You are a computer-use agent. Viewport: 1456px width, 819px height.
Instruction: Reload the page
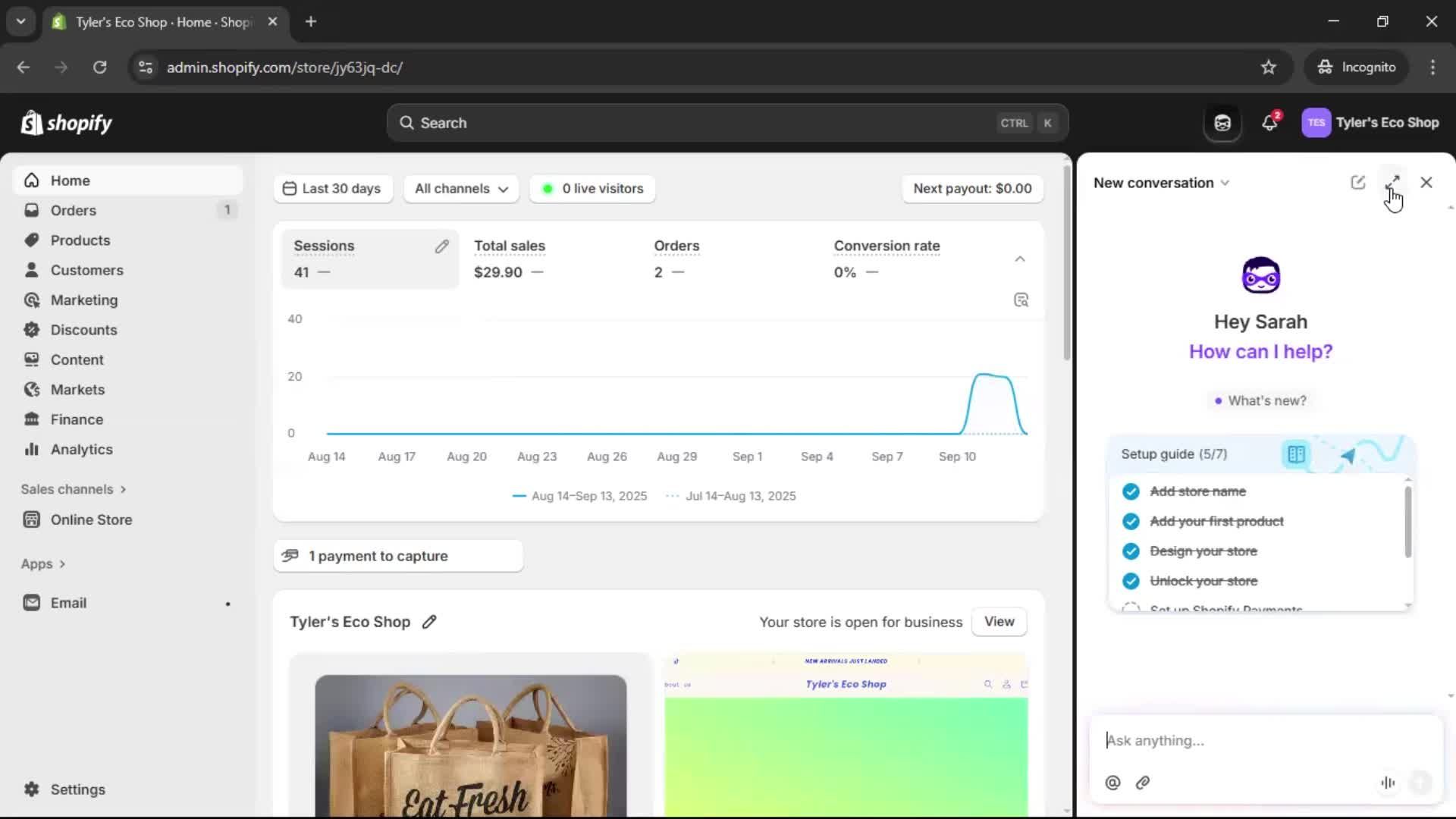[x=99, y=67]
